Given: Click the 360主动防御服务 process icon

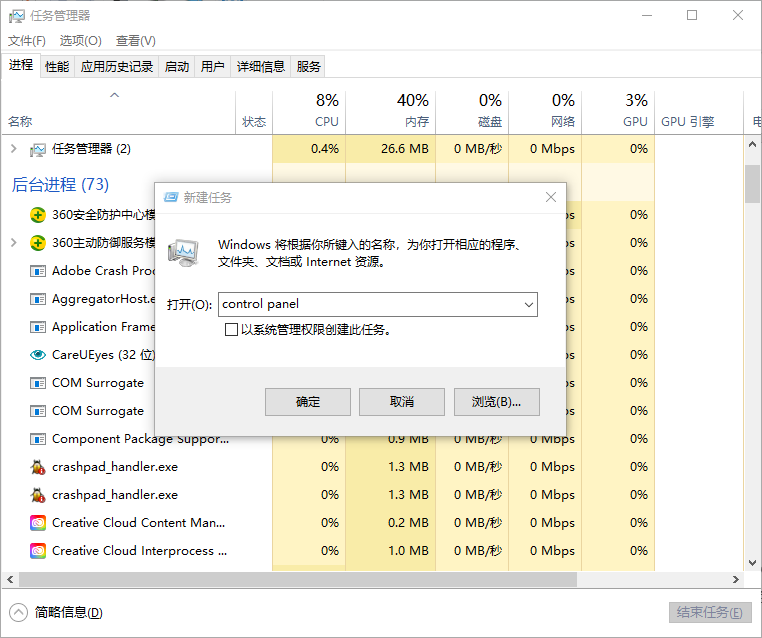Looking at the screenshot, I should [38, 243].
